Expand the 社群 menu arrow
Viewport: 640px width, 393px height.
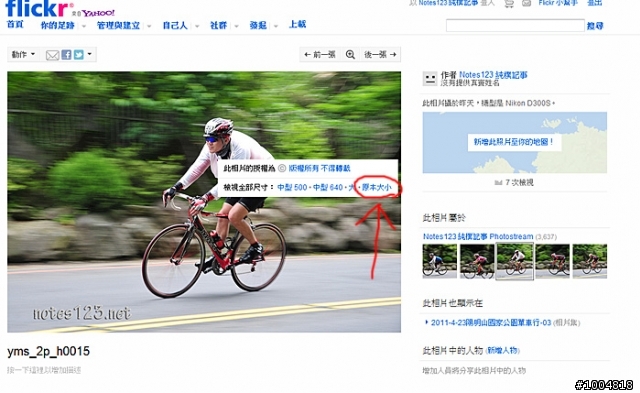[236, 26]
